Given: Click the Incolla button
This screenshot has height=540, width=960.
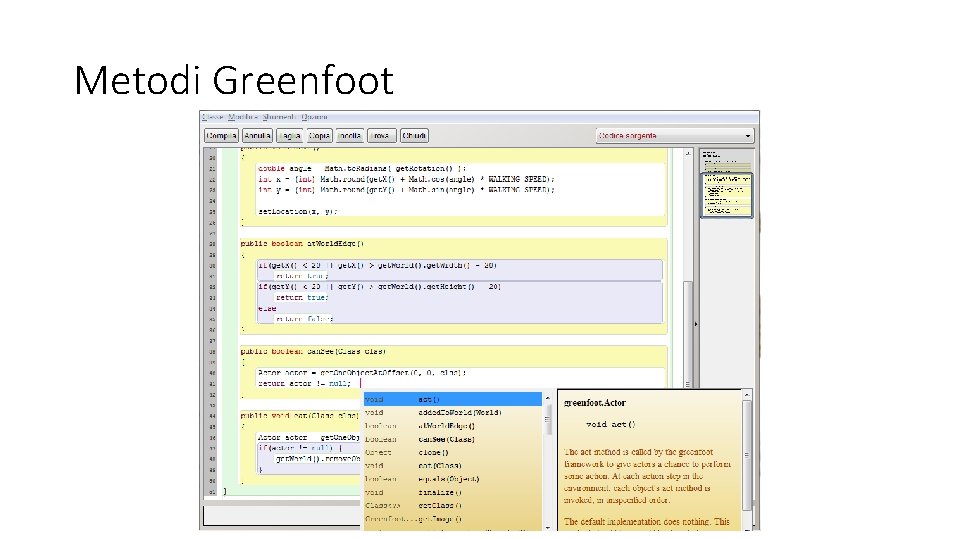Looking at the screenshot, I should (349, 136).
